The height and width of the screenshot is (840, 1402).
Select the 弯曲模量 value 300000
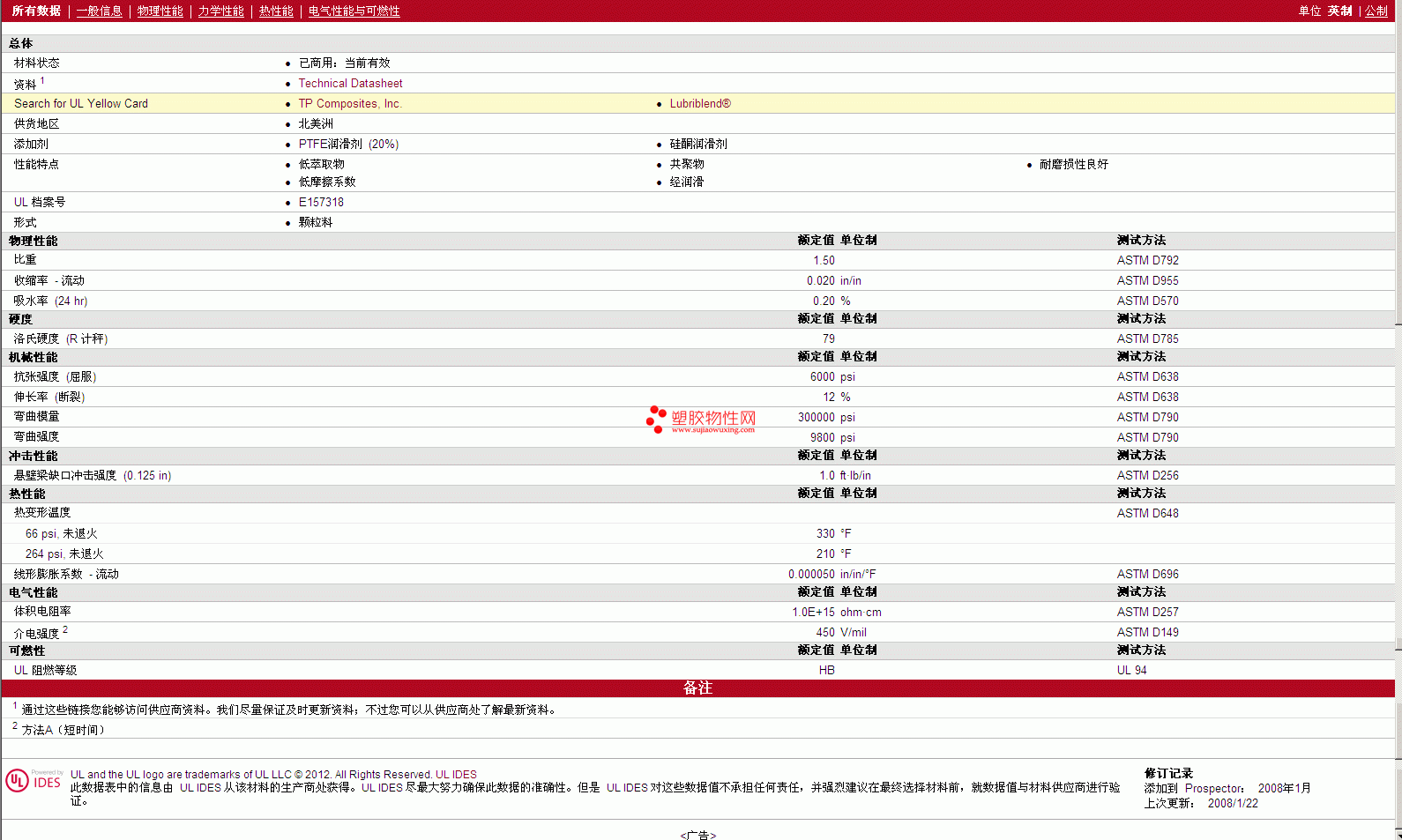(817, 418)
